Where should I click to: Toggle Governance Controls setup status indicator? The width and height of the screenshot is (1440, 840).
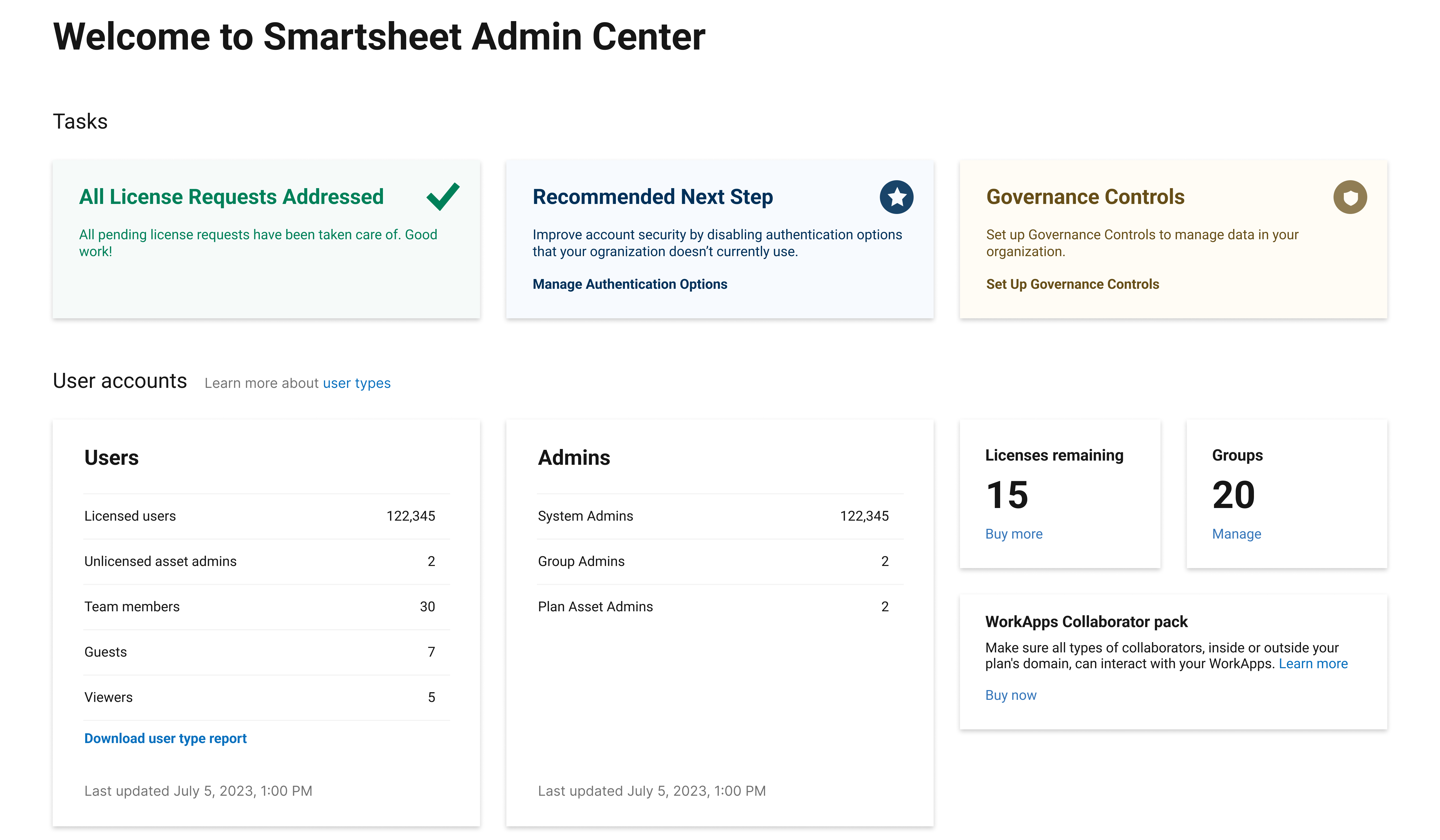pos(1351,197)
